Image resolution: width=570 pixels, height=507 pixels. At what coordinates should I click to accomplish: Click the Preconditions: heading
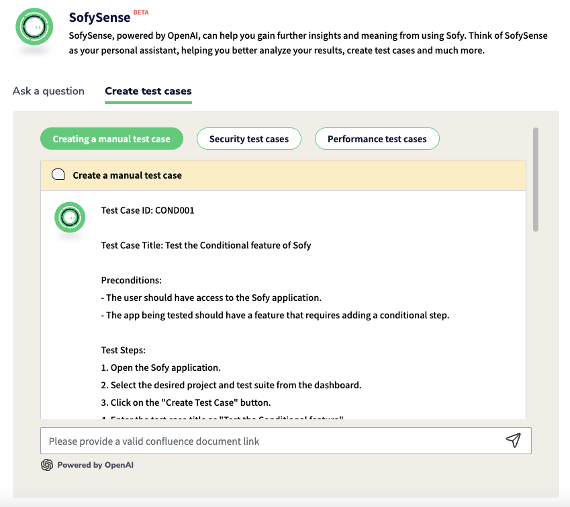(131, 280)
